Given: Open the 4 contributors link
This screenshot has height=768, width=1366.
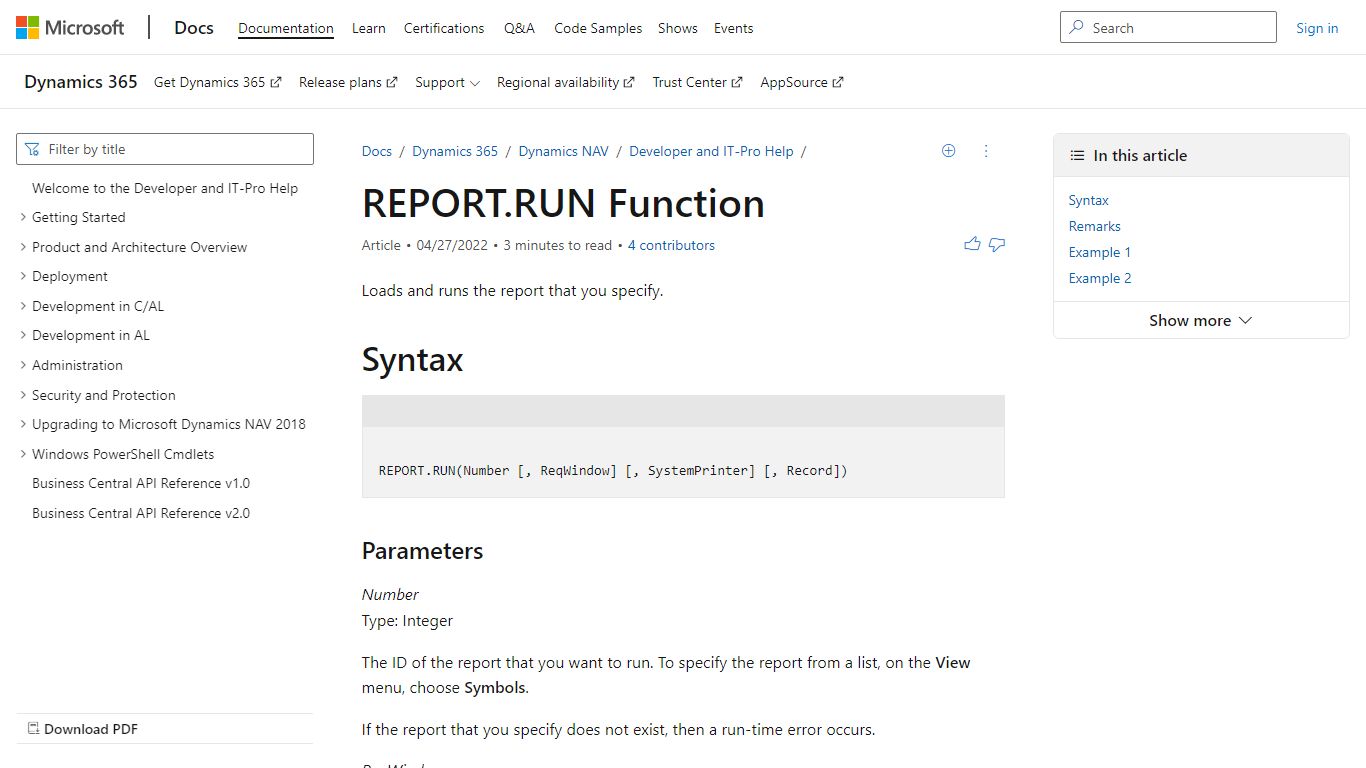Looking at the screenshot, I should (x=671, y=245).
